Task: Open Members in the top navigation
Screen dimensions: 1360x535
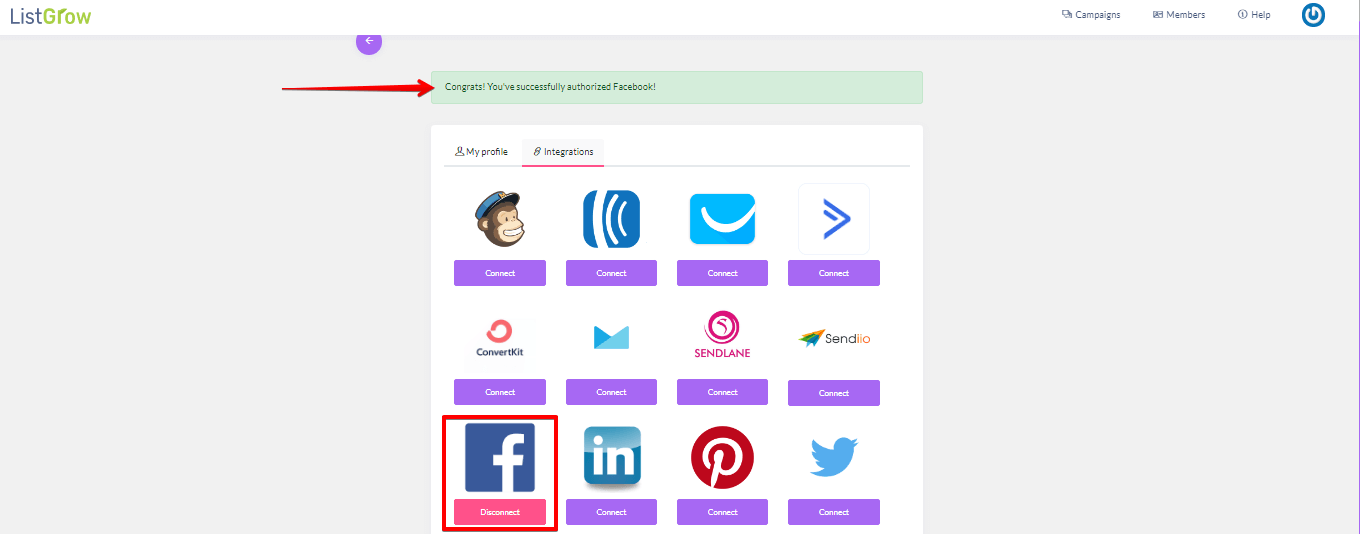Action: tap(1179, 15)
